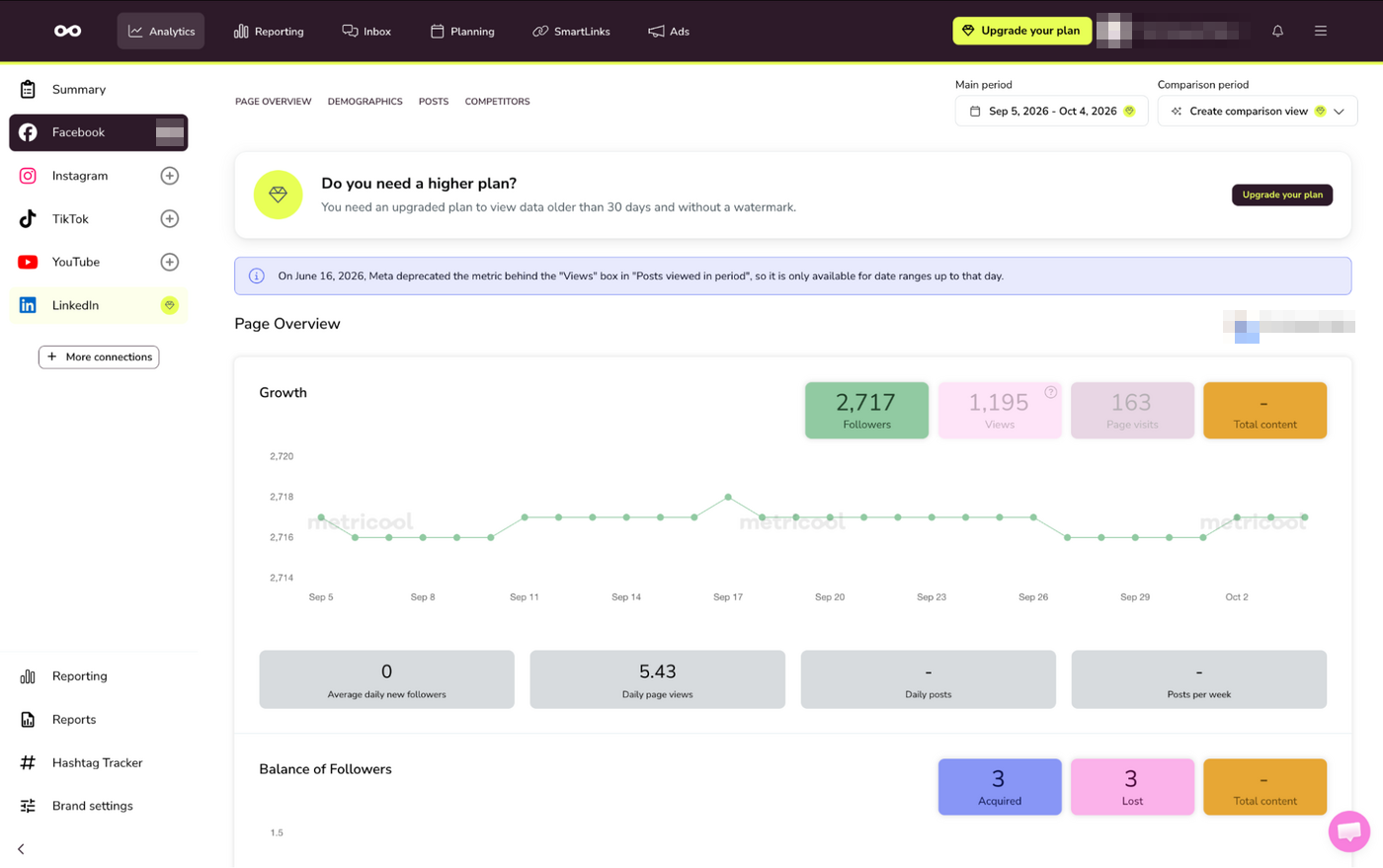
Task: Open the chat support bubble
Action: tap(1349, 831)
